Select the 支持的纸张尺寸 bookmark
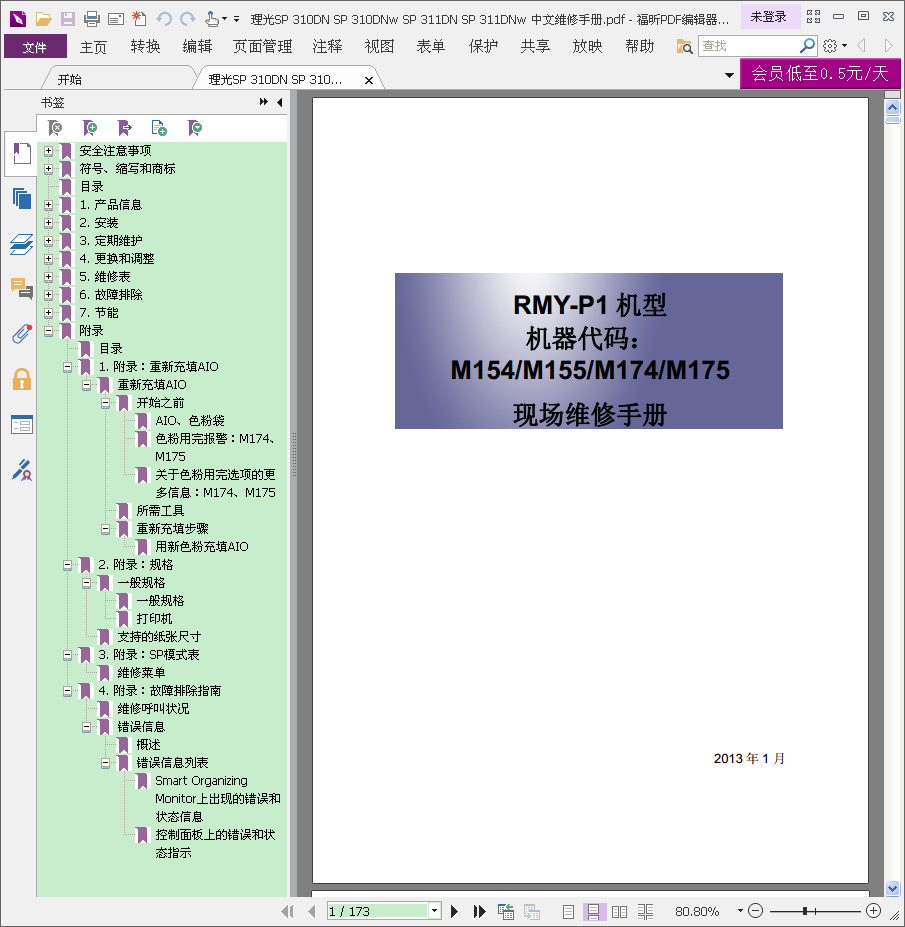The height and width of the screenshot is (927, 905). (x=159, y=637)
